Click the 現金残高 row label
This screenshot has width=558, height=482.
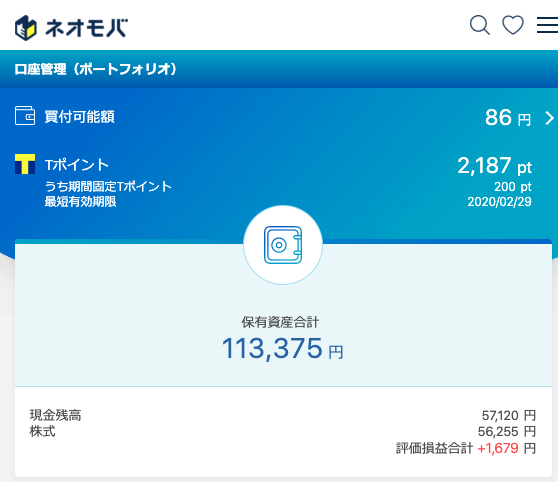pyautogui.click(x=55, y=415)
